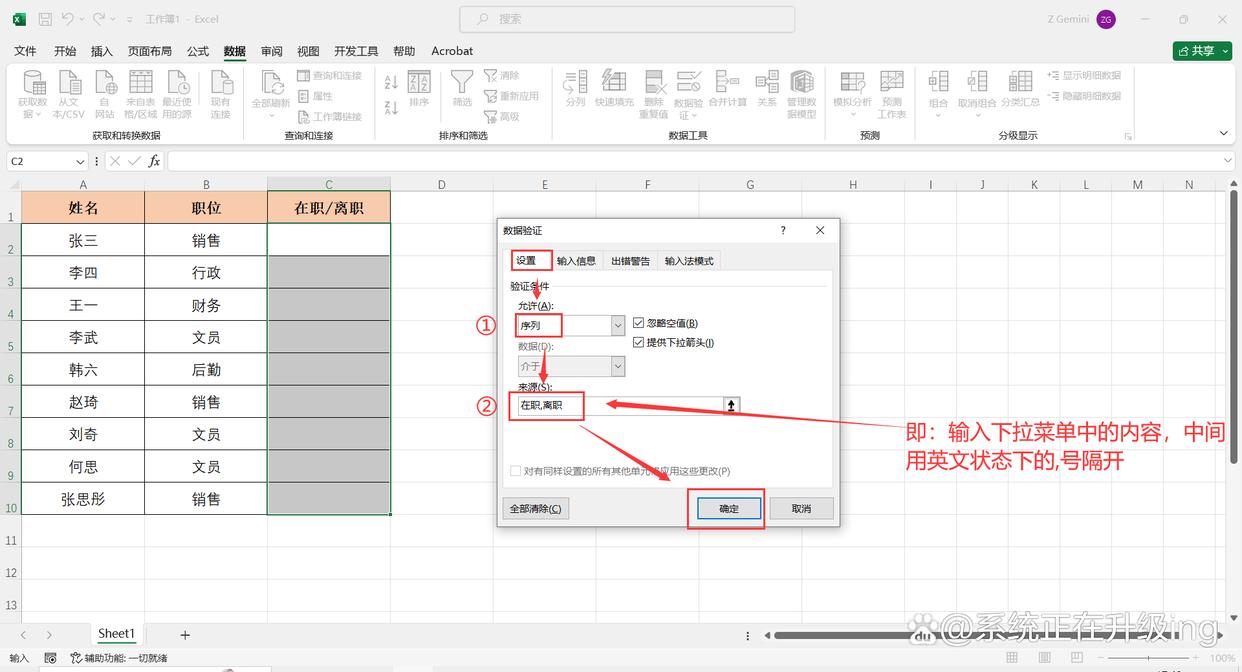1242x672 pixels.
Task: Toggle the 筛选 (Filter) funnel icon
Action: 461,83
